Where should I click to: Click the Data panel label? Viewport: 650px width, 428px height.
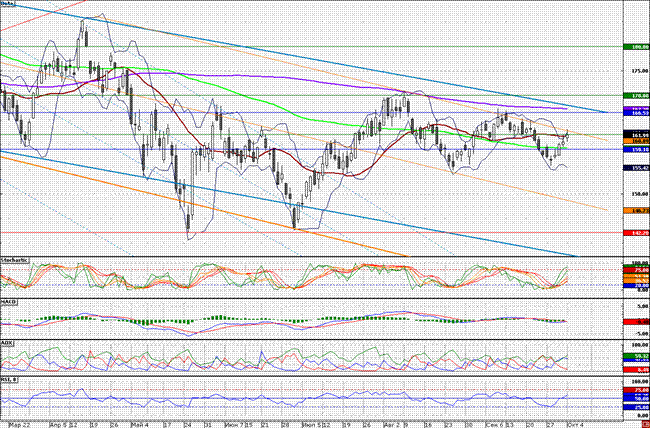click(x=12, y=5)
